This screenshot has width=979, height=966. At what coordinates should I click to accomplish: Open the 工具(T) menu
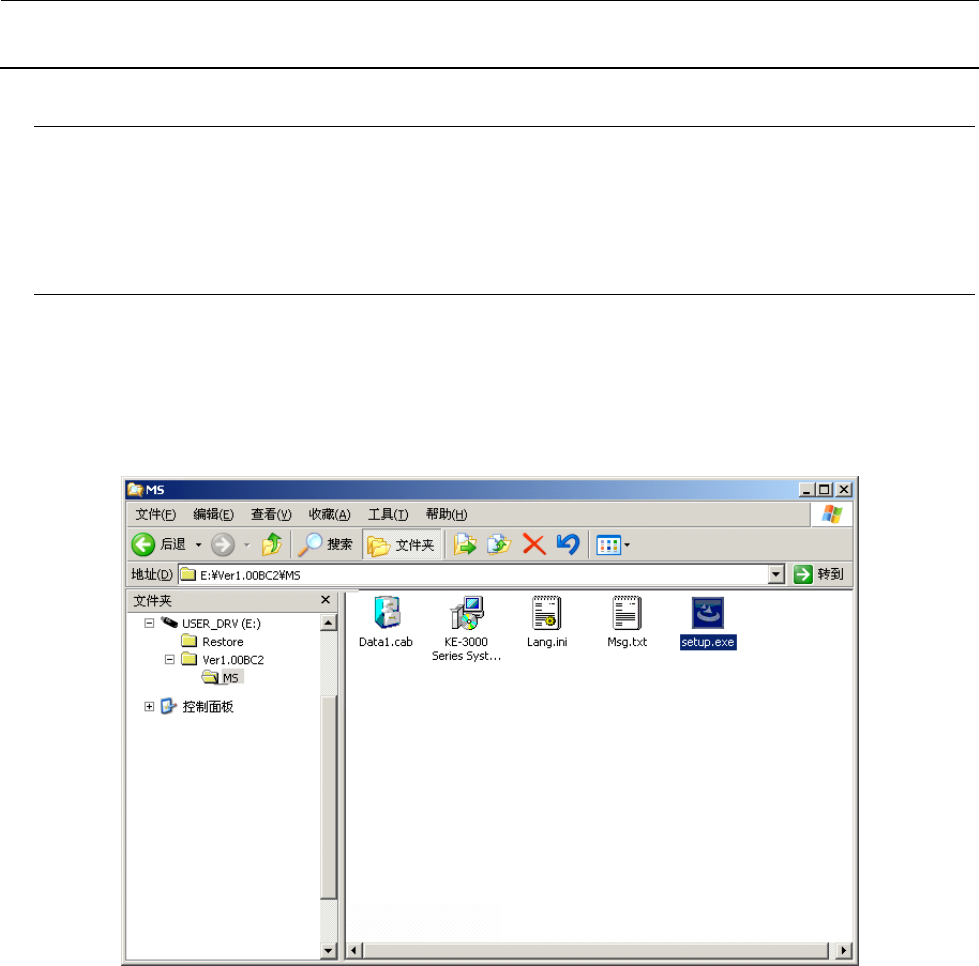(x=388, y=515)
